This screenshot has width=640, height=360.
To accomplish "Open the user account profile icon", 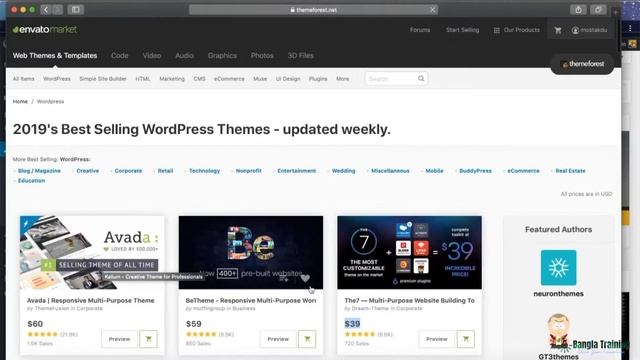I will [x=575, y=30].
